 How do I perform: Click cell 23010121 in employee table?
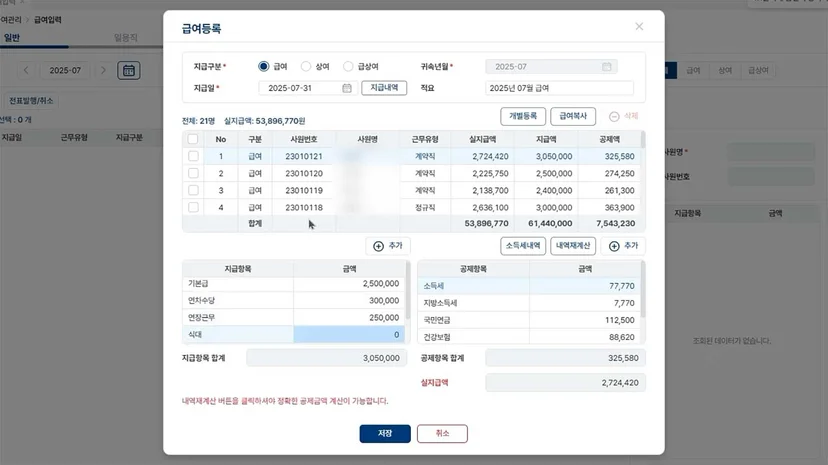[x=304, y=156]
